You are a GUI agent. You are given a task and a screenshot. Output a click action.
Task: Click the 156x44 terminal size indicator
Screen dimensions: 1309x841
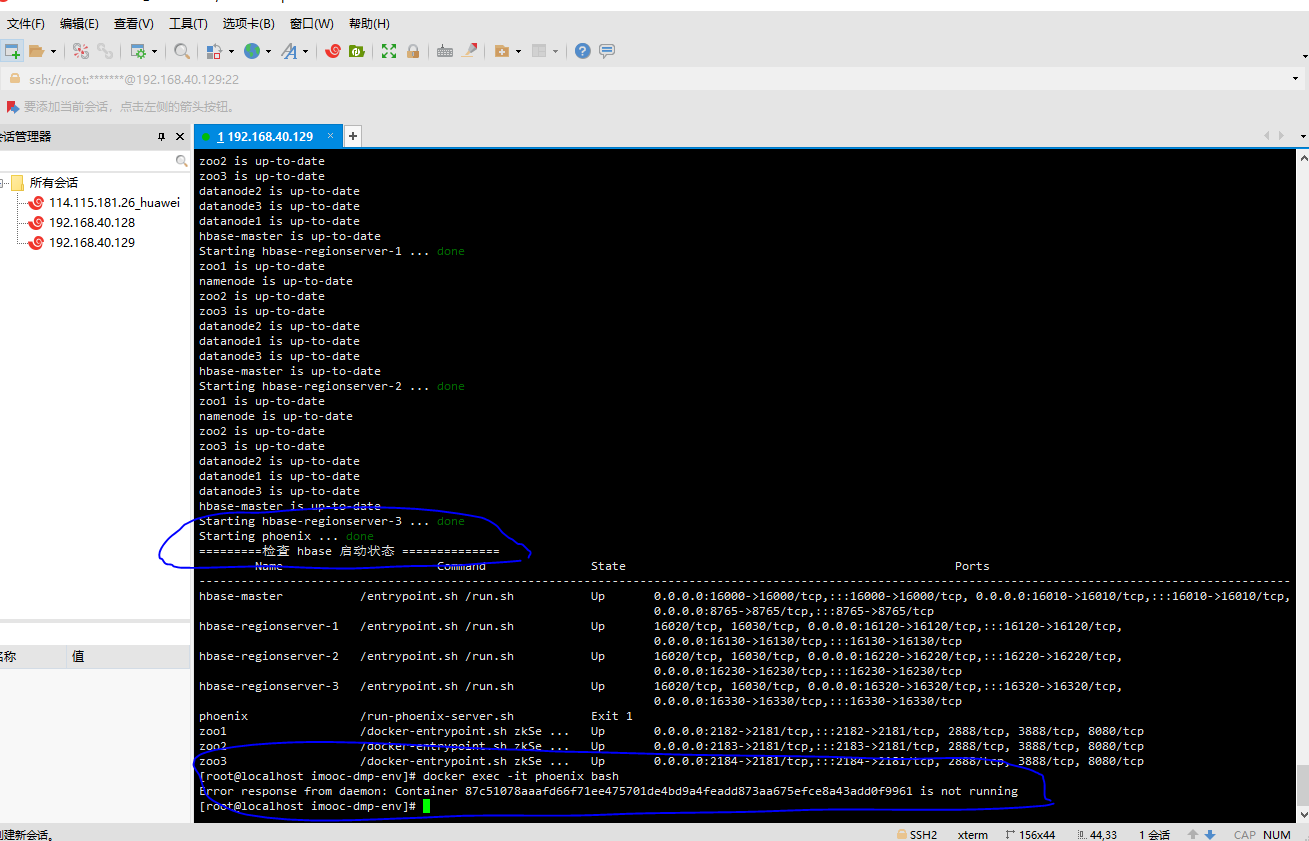(x=1030, y=834)
